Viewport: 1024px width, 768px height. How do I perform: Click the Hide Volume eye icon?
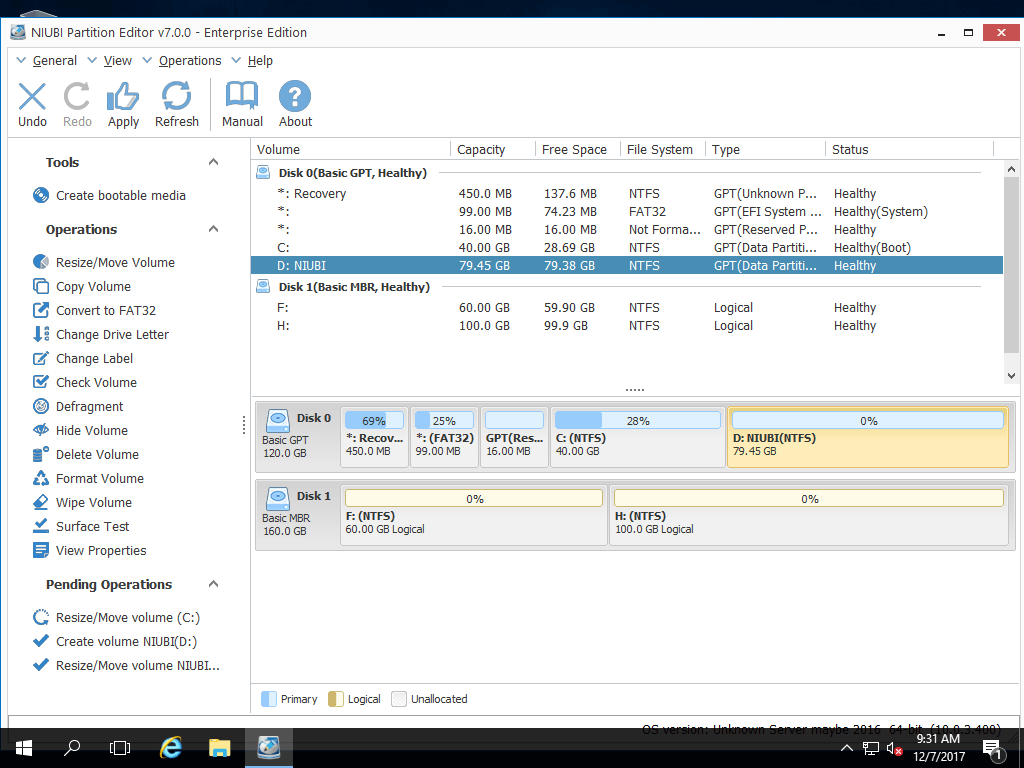click(40, 430)
